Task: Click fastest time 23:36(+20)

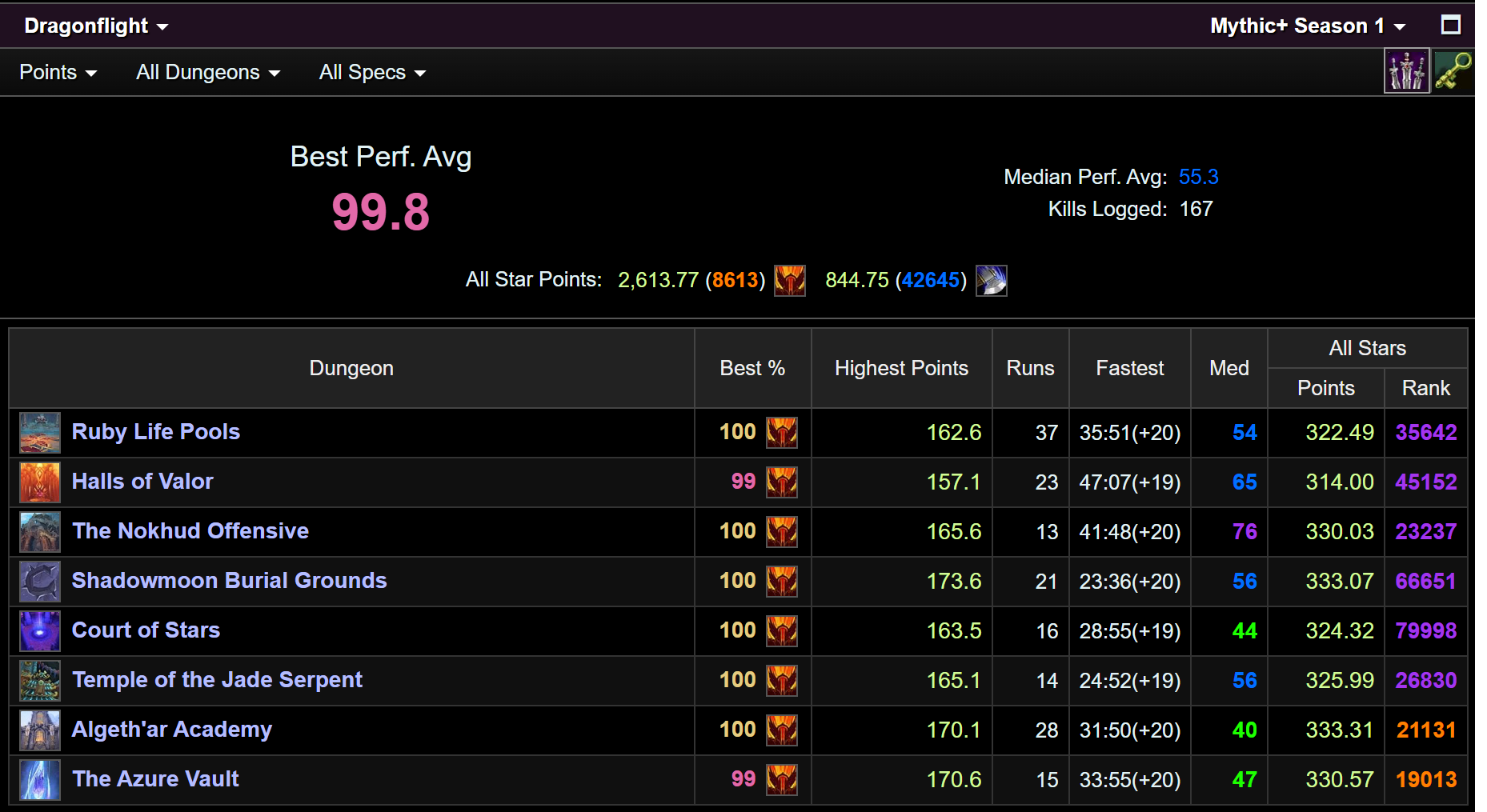Action: pyautogui.click(x=1130, y=582)
